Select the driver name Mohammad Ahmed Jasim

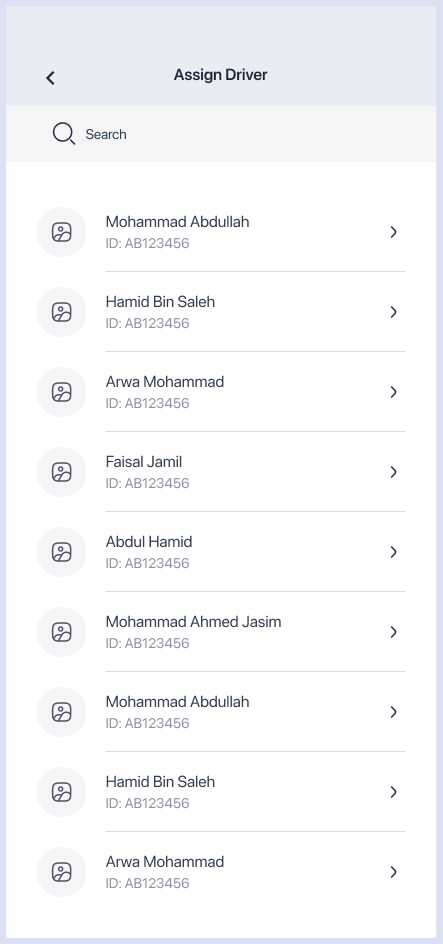tap(193, 622)
